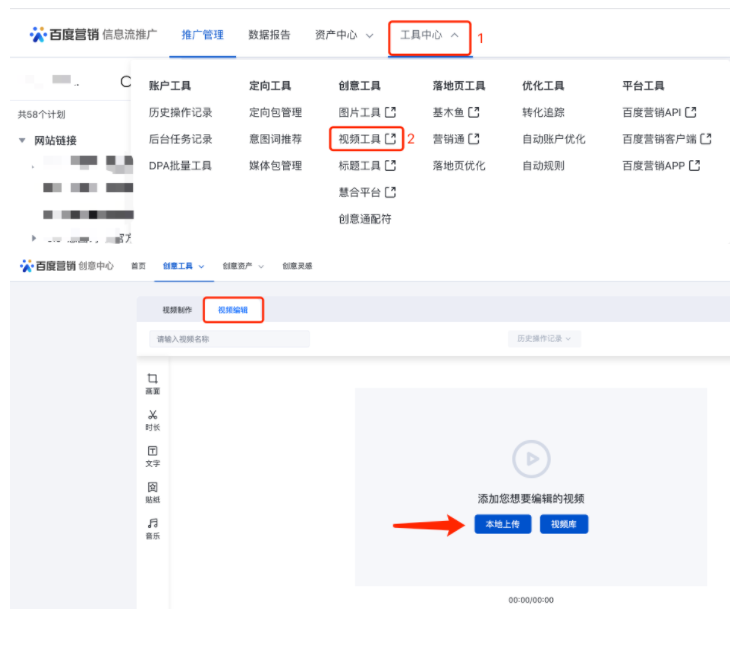Open 创意通配符 menu entry
Image resolution: width=737 pixels, height=661 pixels.
pyautogui.click(x=365, y=219)
